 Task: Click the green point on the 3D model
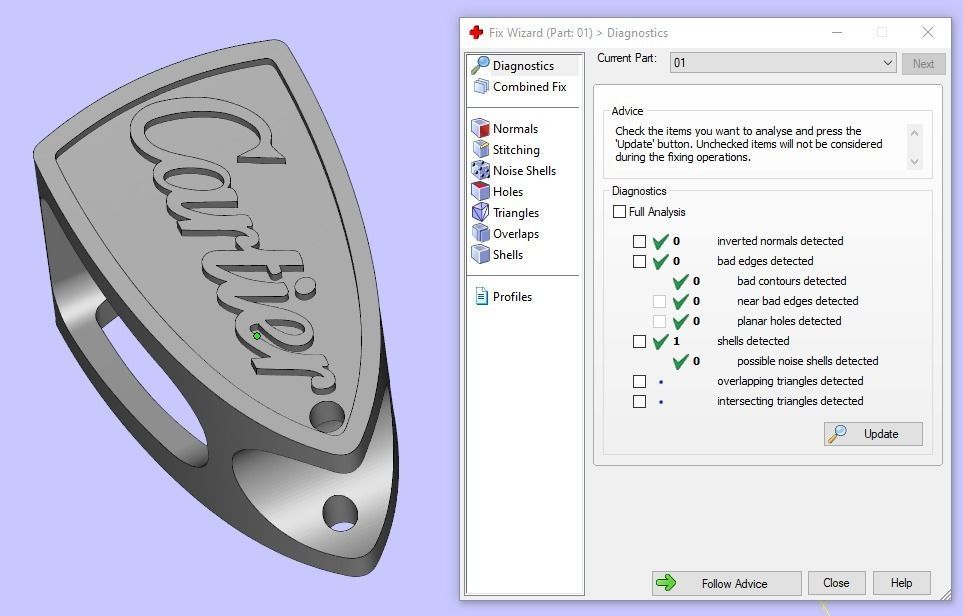[257, 336]
